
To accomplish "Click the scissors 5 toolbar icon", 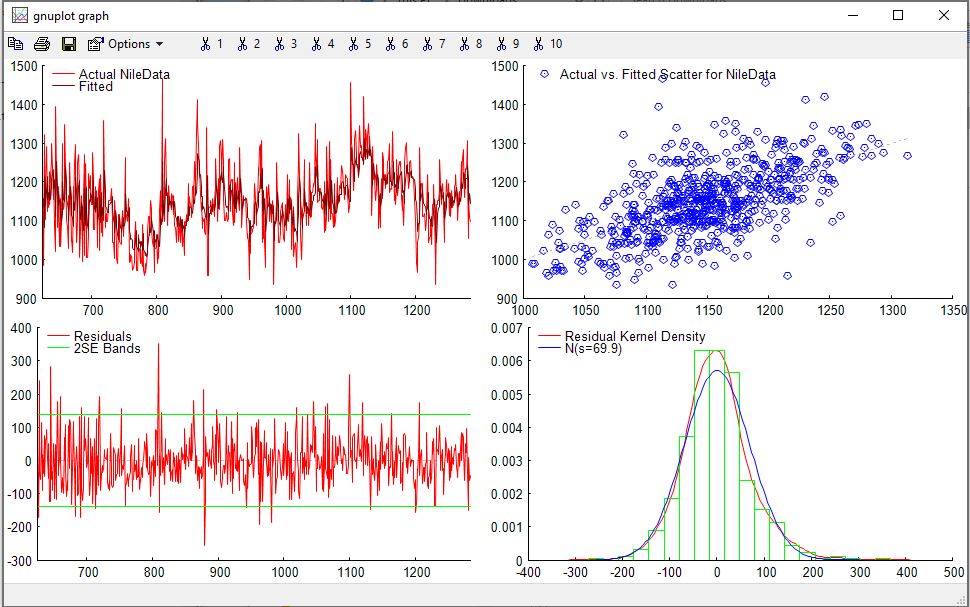I will tap(359, 44).
